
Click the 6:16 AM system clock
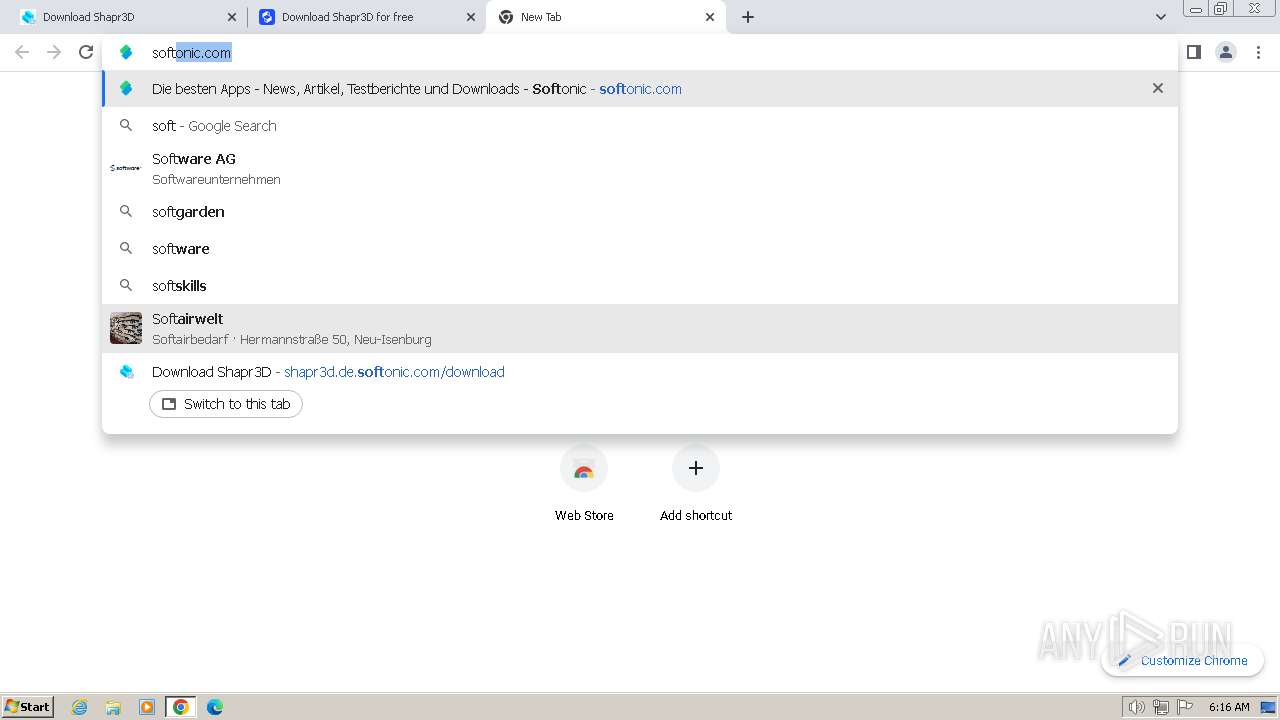tap(1229, 707)
